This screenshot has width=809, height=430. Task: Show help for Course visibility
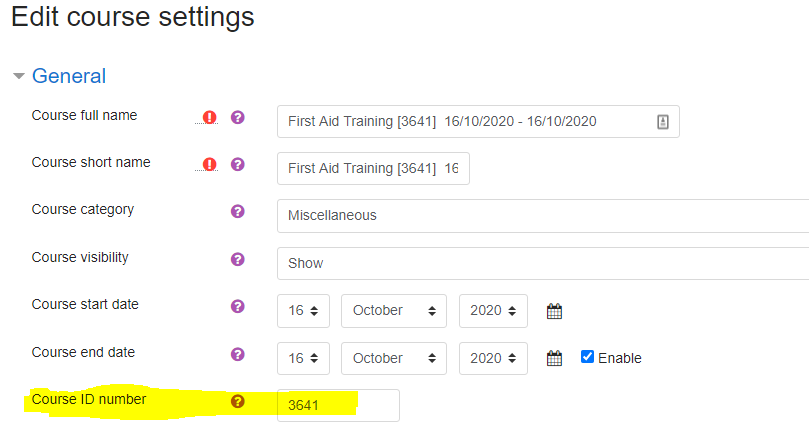click(238, 260)
